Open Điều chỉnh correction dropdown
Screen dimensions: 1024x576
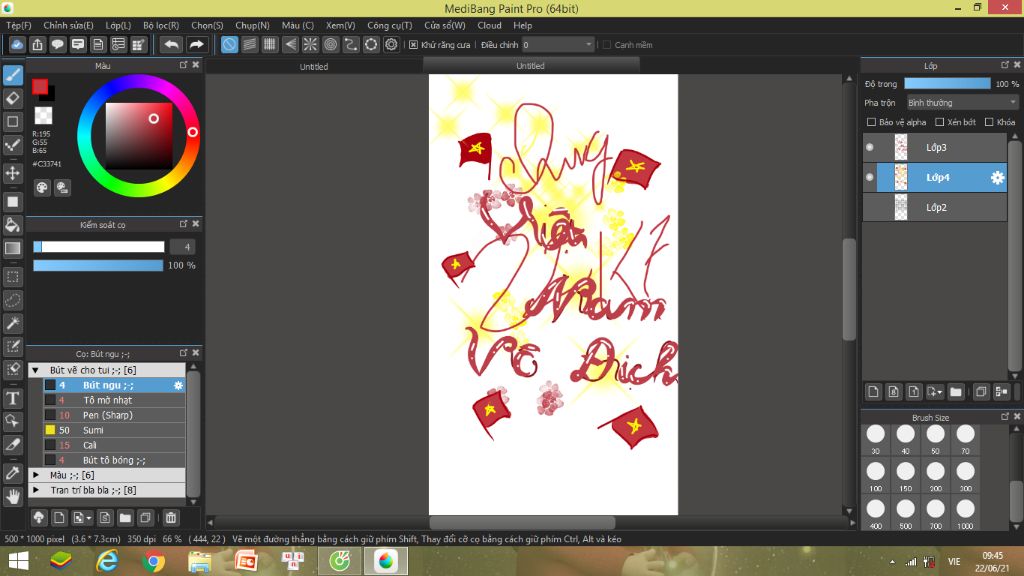click(557, 44)
